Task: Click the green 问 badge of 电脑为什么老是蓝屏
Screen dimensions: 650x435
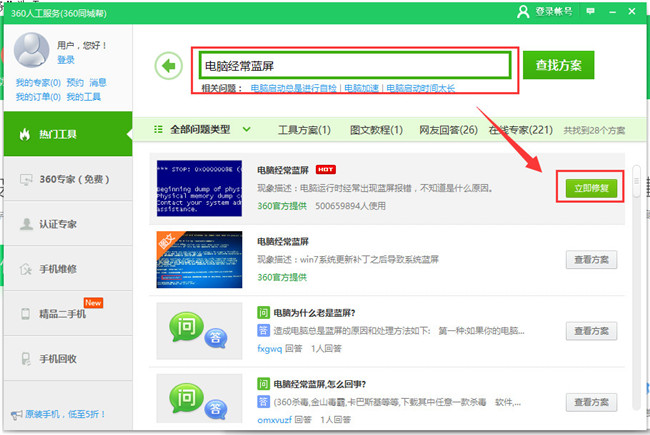Action: point(263,313)
